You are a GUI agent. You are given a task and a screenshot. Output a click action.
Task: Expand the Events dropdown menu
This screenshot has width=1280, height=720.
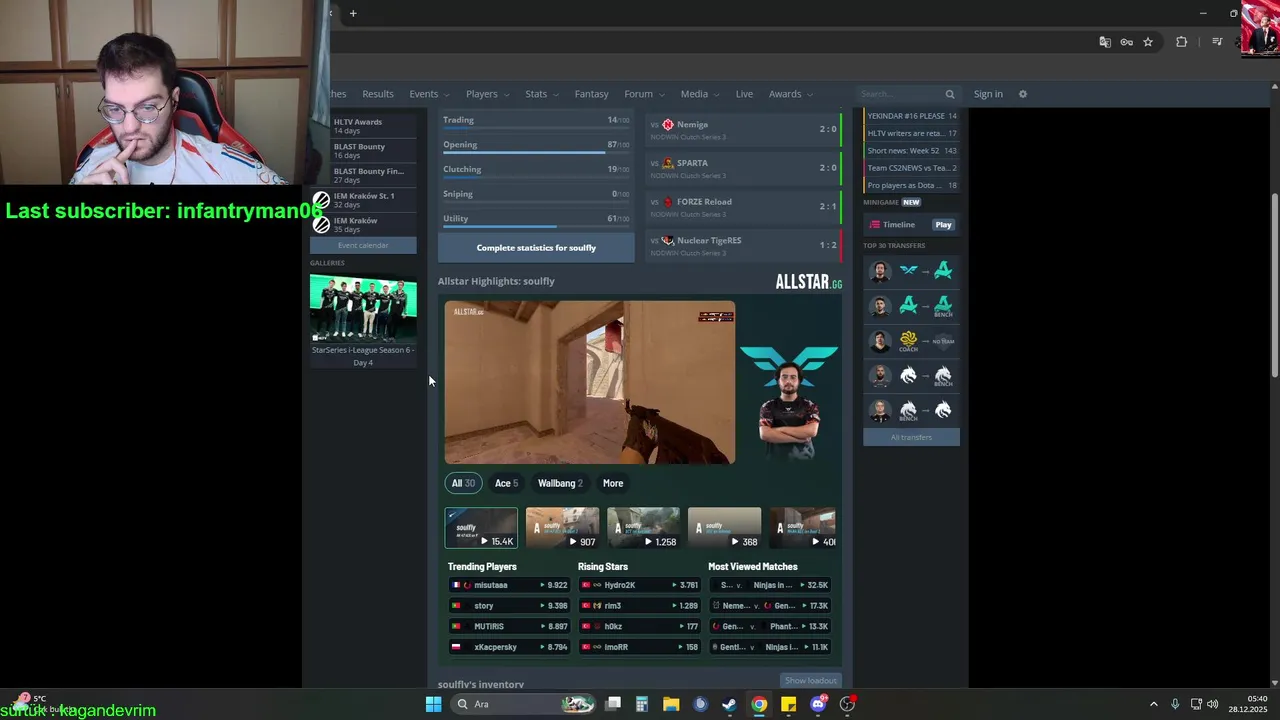tap(428, 94)
